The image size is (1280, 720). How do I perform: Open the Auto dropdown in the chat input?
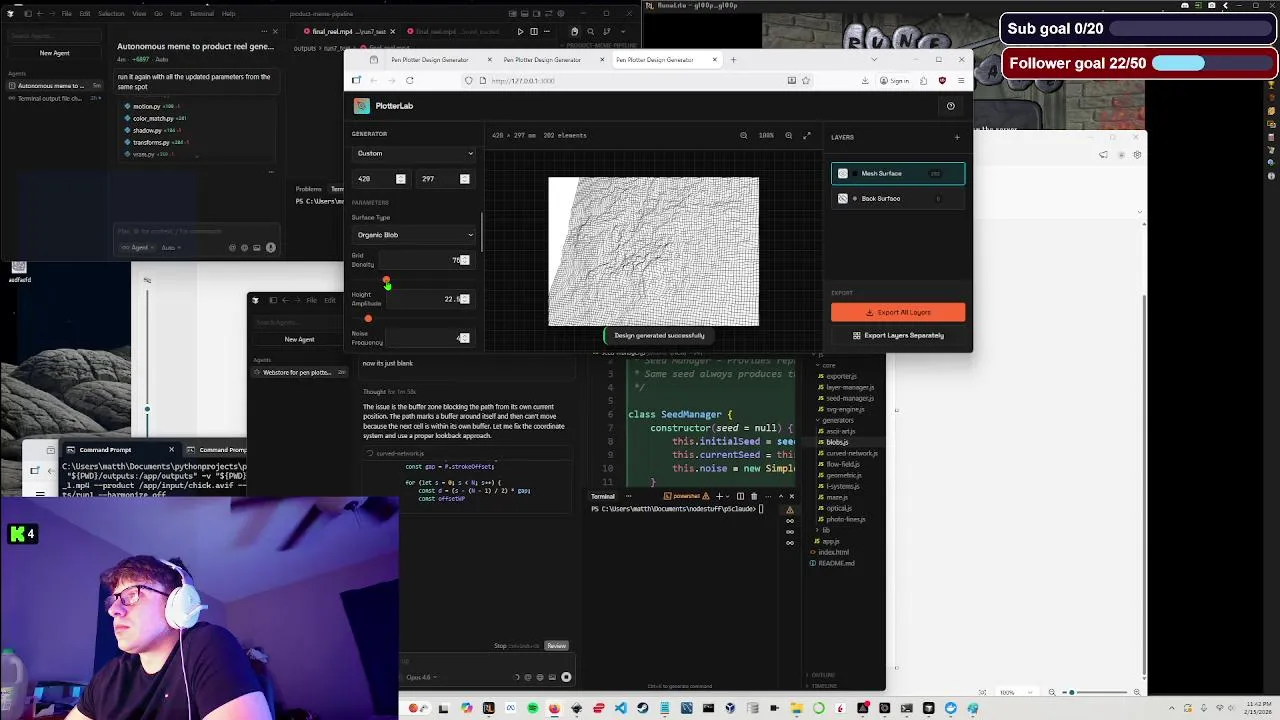pyautogui.click(x=170, y=247)
